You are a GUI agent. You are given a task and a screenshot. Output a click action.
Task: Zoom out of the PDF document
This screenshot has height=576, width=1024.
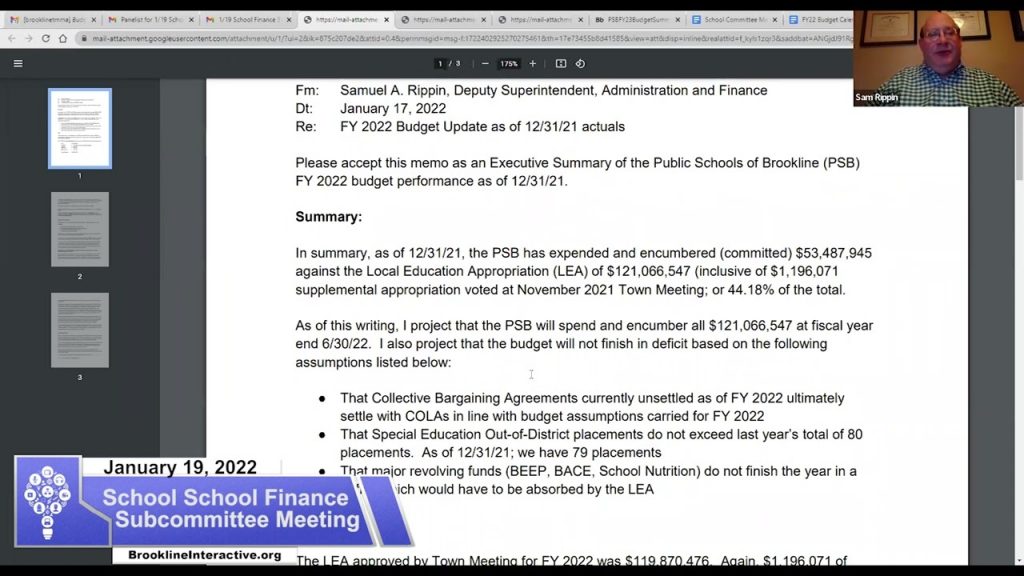[x=485, y=63]
